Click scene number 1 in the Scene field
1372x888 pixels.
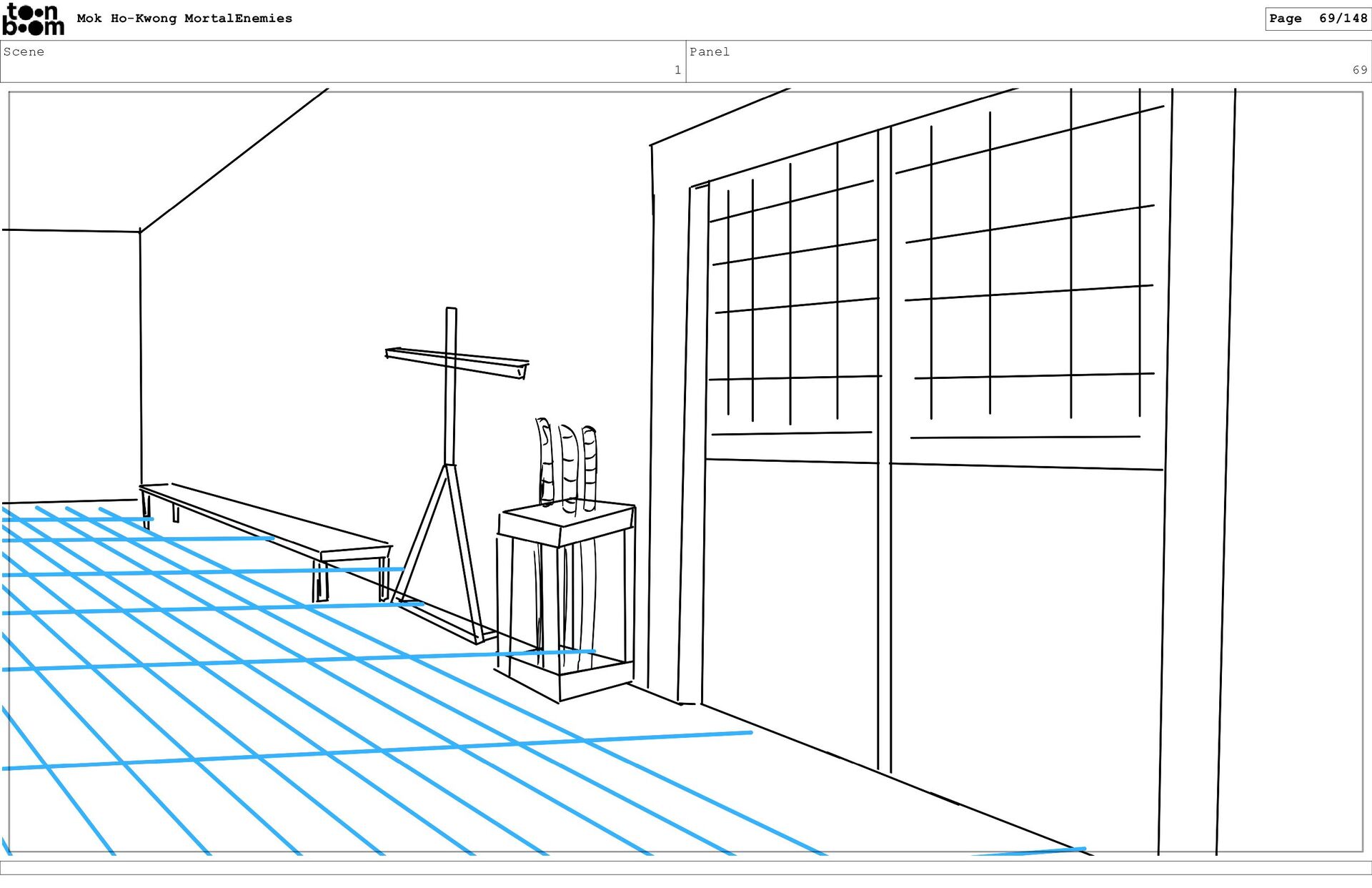pos(677,70)
